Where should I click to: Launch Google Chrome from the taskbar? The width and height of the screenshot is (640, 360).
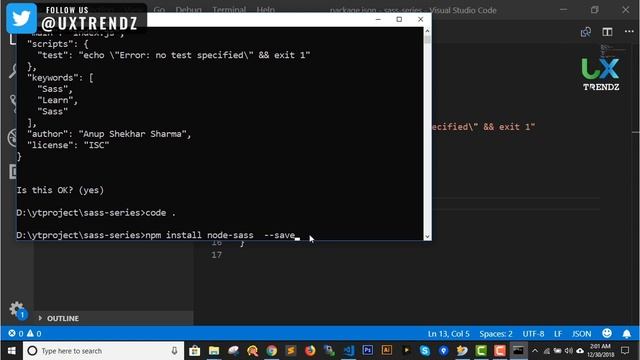click(x=271, y=351)
